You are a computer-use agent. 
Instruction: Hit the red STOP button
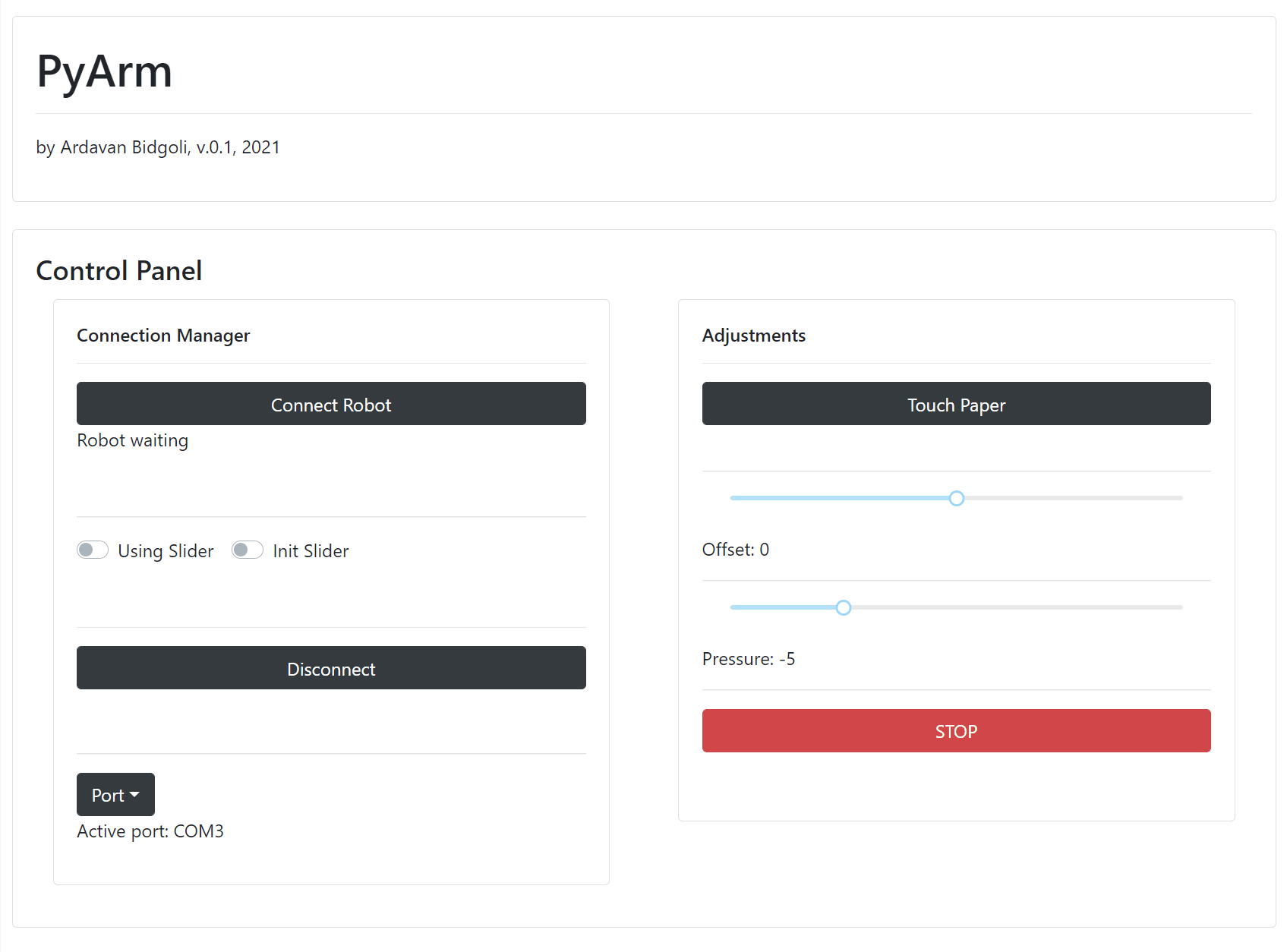956,731
